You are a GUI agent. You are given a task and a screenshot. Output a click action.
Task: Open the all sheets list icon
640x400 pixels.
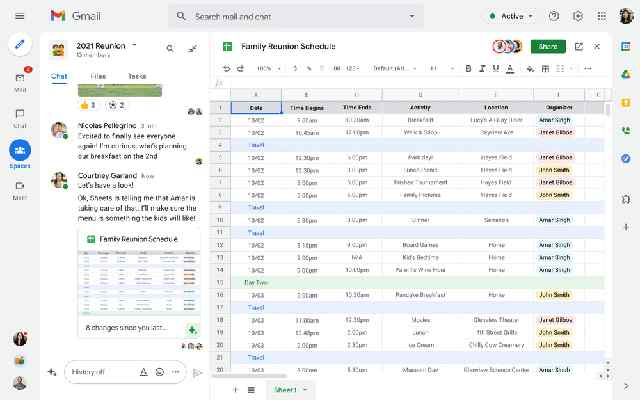(x=251, y=390)
